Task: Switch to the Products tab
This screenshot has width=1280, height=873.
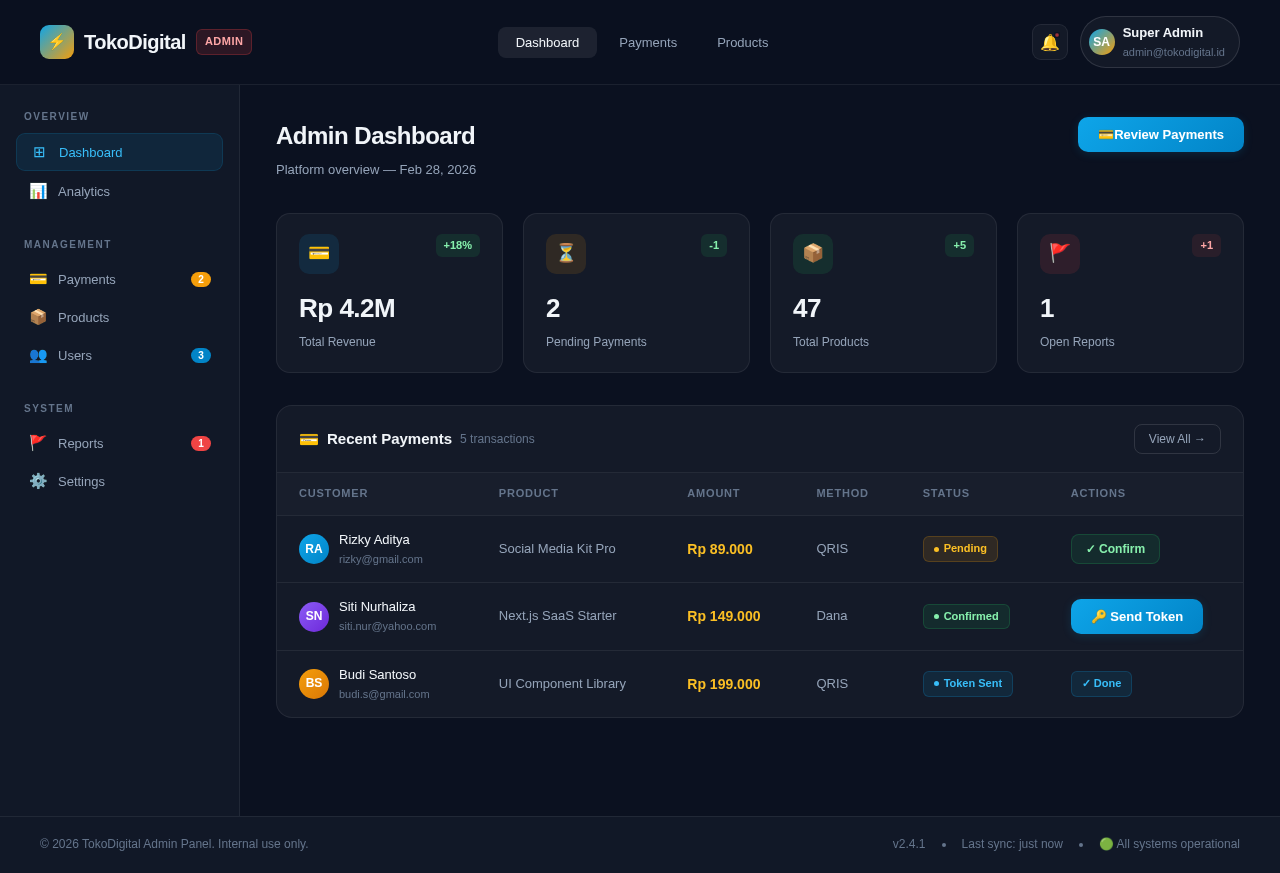Action: tap(742, 42)
